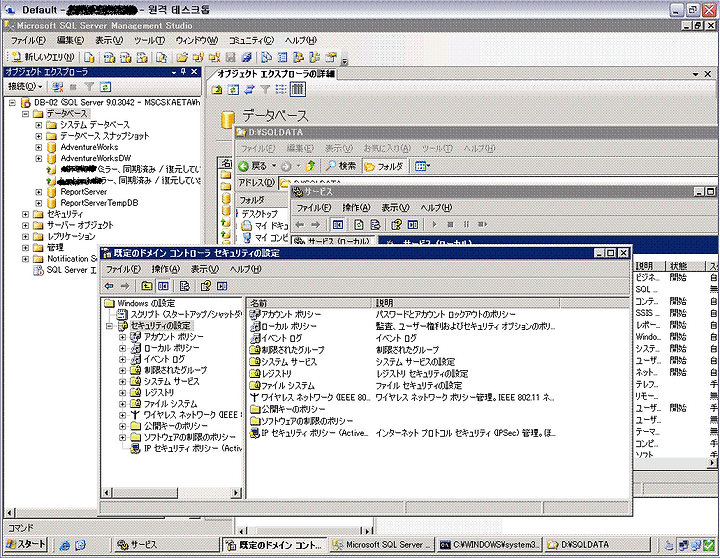
Task: Click the detail view icon in Object Explorer details
Action: tap(298, 89)
